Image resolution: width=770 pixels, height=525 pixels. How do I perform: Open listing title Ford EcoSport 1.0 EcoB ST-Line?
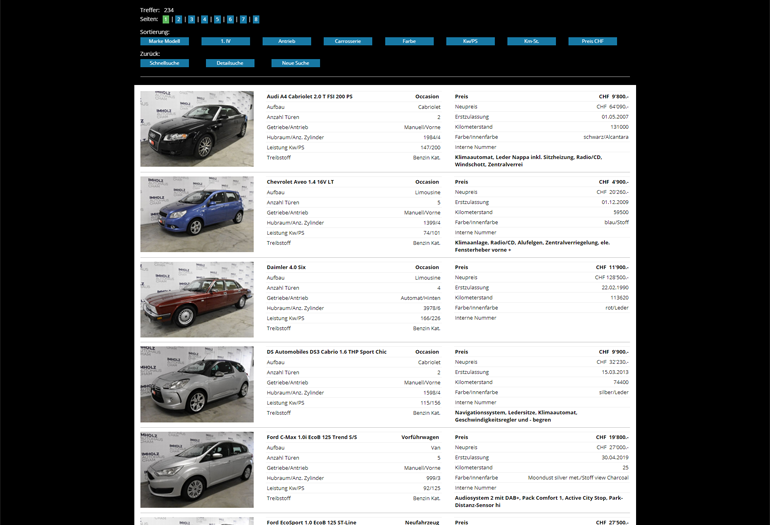click(311, 522)
